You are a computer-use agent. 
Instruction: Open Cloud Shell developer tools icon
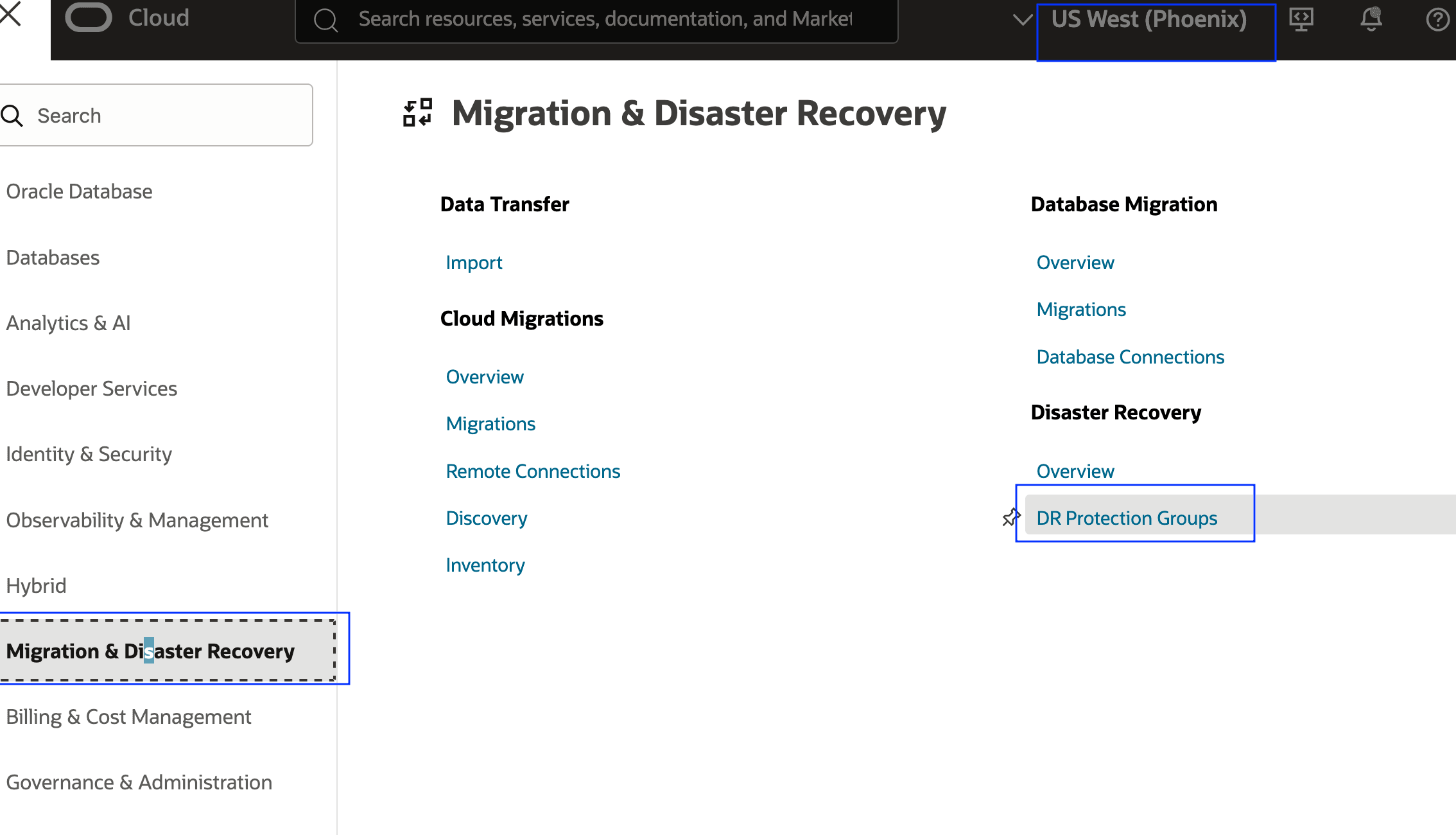point(1301,19)
